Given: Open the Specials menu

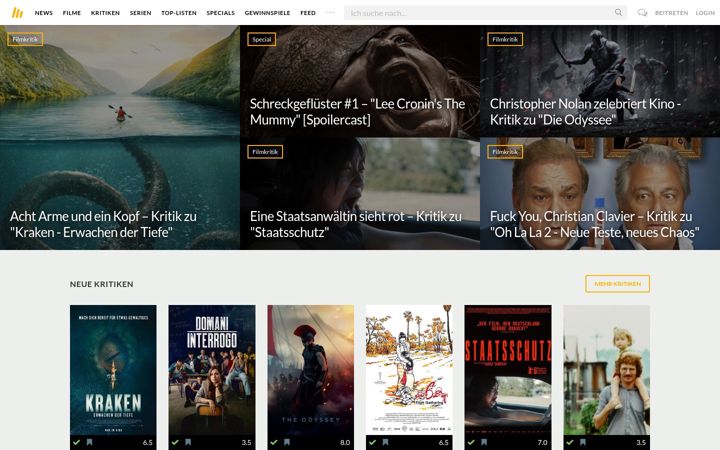Looking at the screenshot, I should (x=220, y=13).
